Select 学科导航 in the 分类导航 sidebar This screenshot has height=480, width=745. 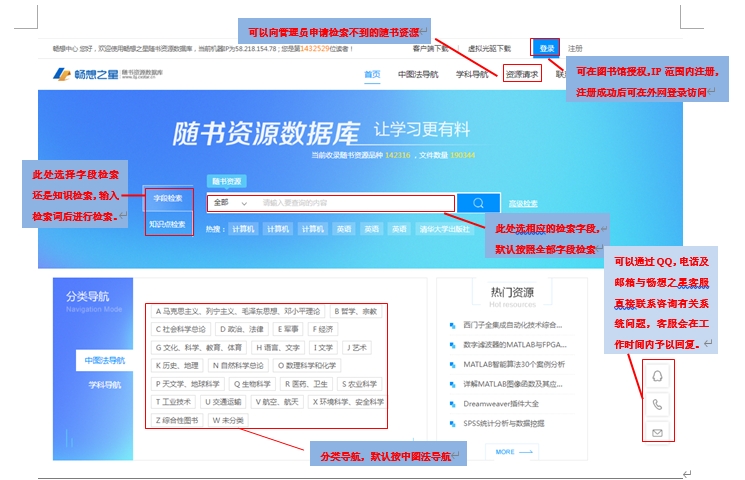point(105,385)
